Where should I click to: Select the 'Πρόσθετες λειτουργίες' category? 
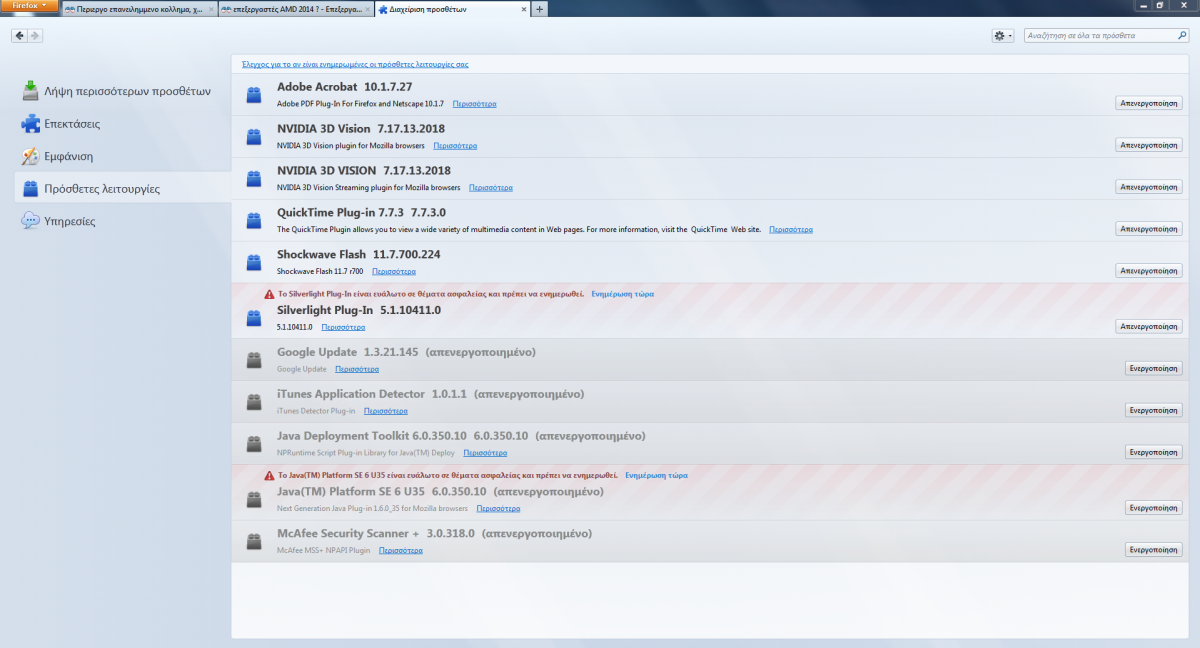(122, 188)
